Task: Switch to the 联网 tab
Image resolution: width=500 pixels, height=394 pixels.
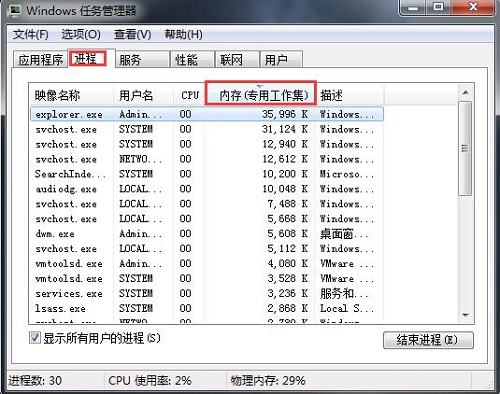Action: [x=237, y=60]
